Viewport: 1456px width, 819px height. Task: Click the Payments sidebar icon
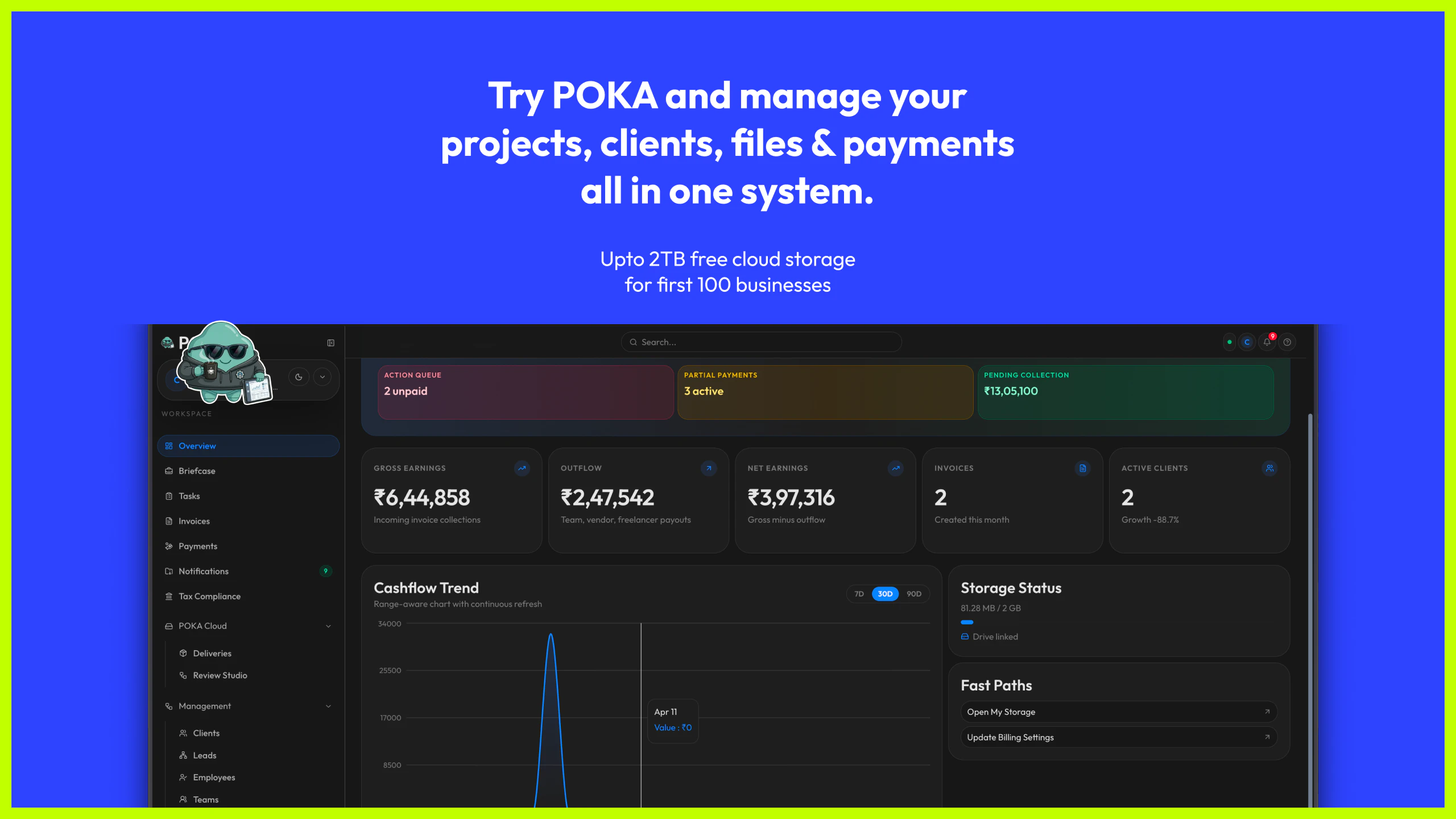pos(169,546)
